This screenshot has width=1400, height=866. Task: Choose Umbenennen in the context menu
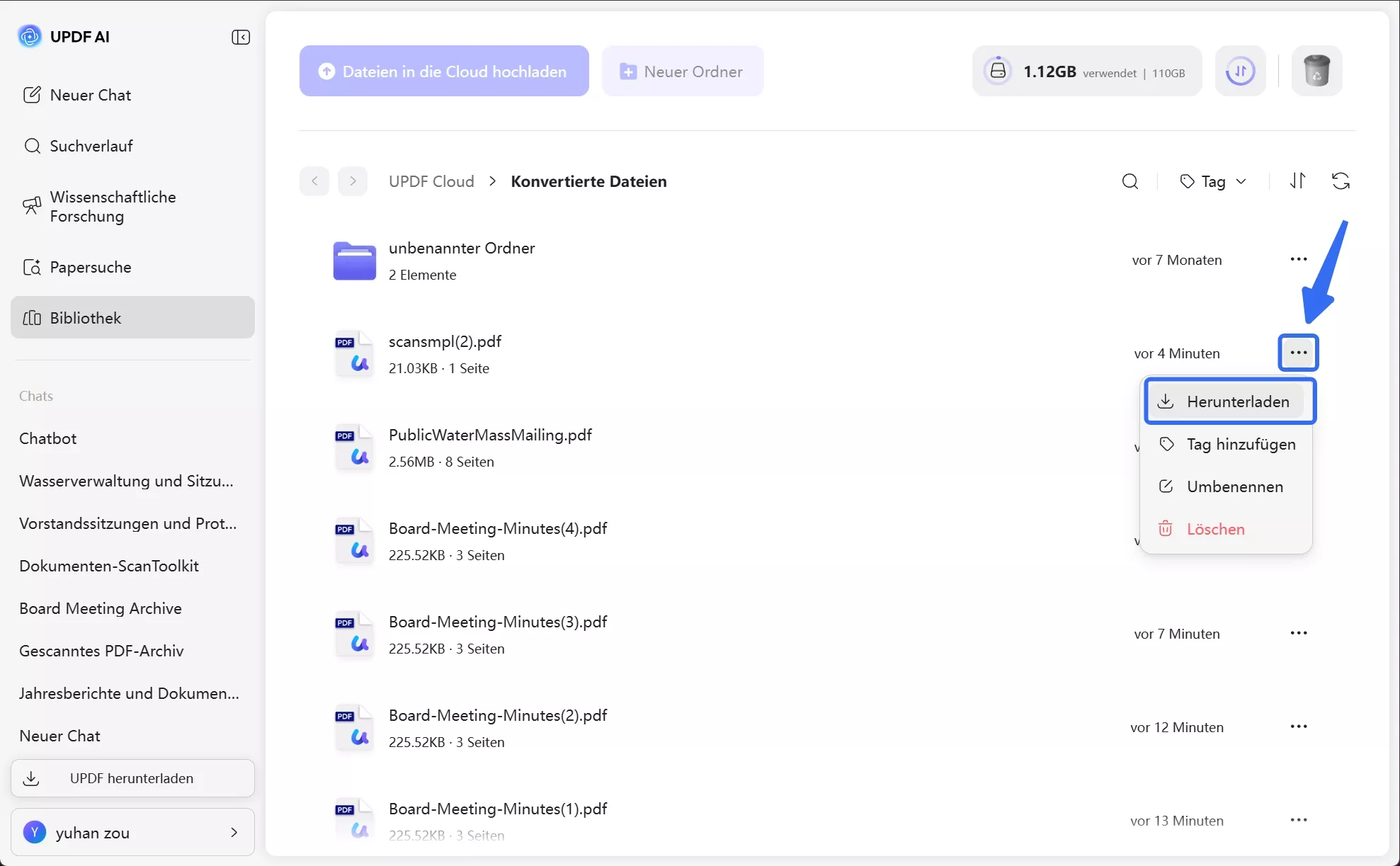coord(1234,486)
